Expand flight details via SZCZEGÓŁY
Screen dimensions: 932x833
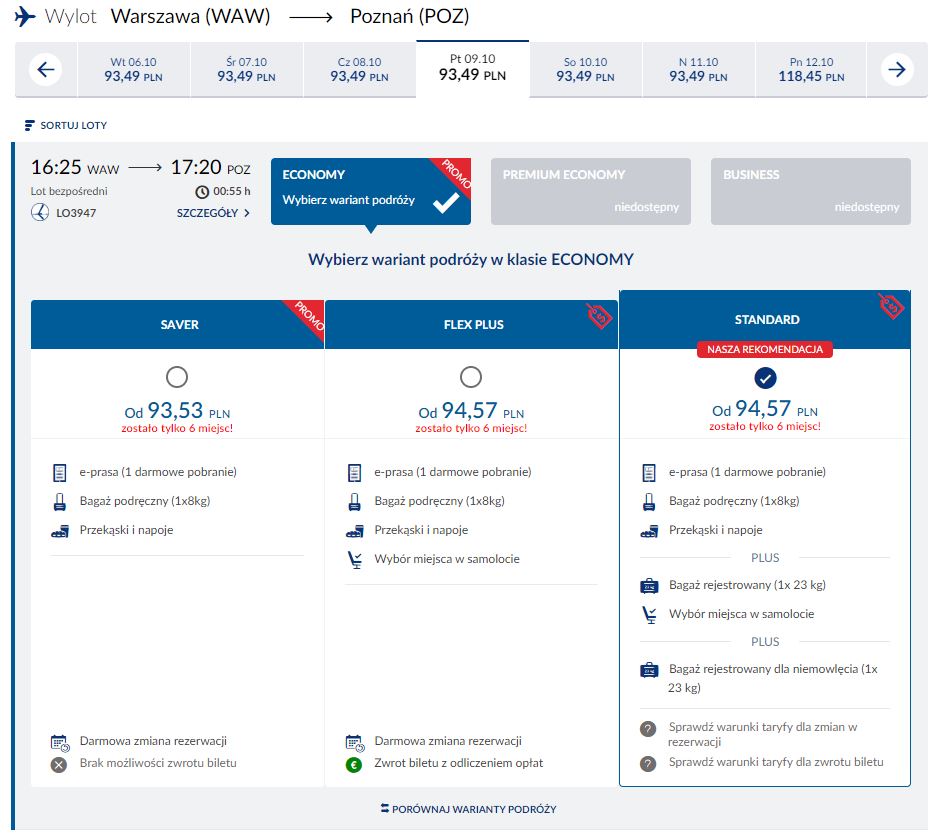click(213, 213)
